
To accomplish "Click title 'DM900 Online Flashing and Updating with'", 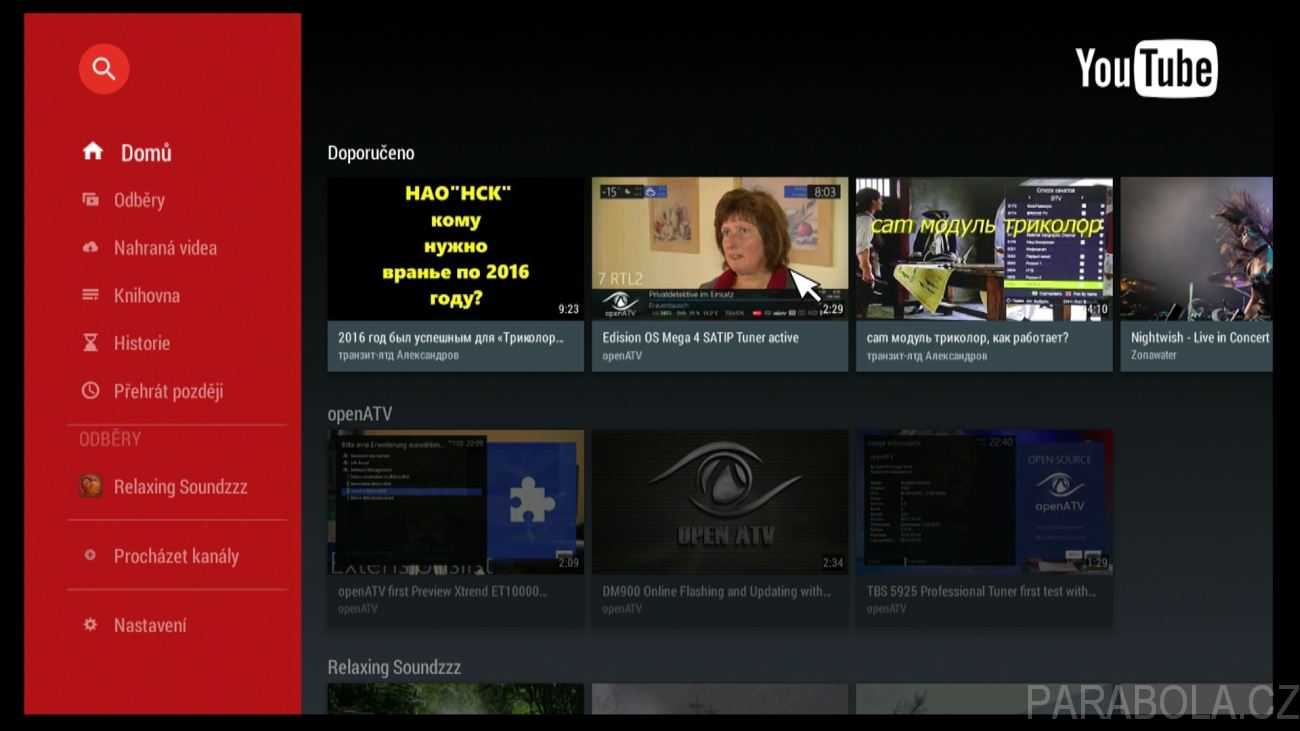I will coord(716,591).
